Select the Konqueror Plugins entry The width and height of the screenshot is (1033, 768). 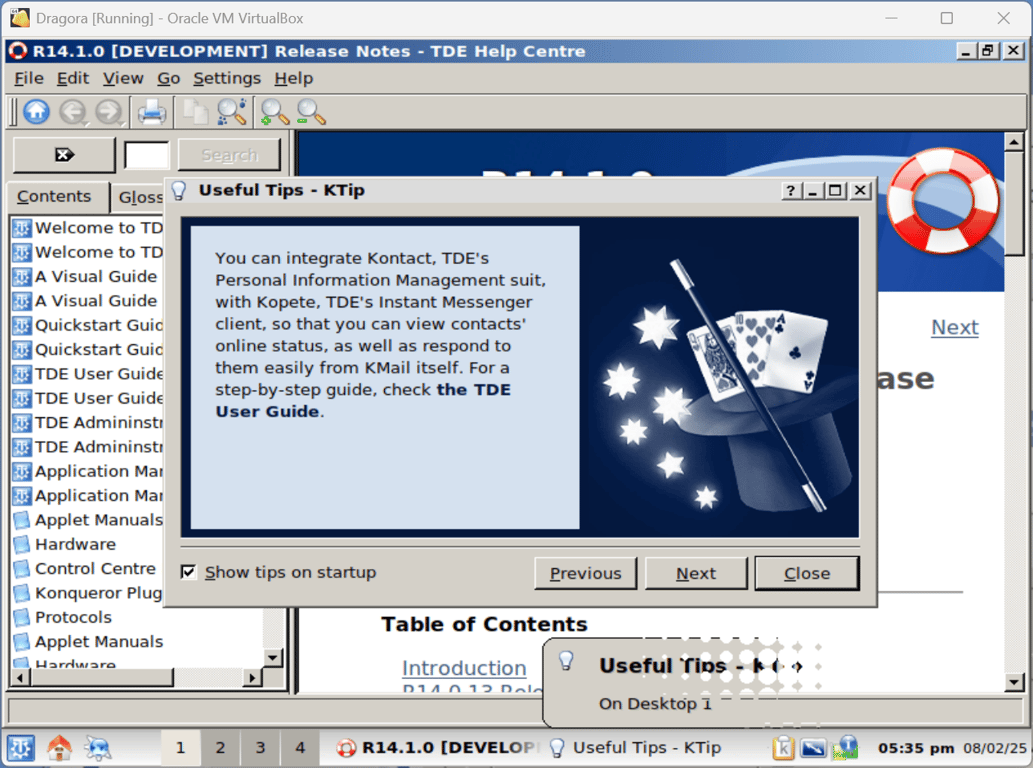(x=98, y=593)
